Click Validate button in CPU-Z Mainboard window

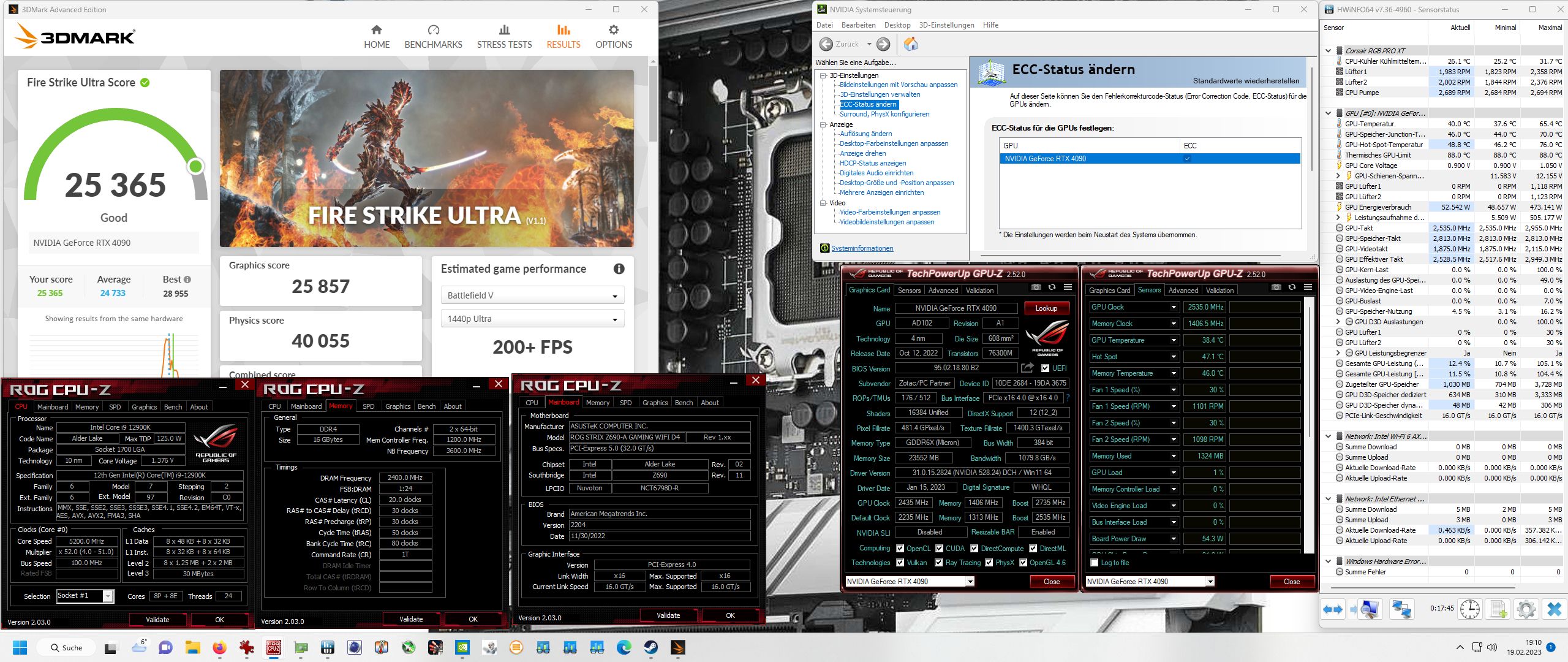[x=668, y=615]
